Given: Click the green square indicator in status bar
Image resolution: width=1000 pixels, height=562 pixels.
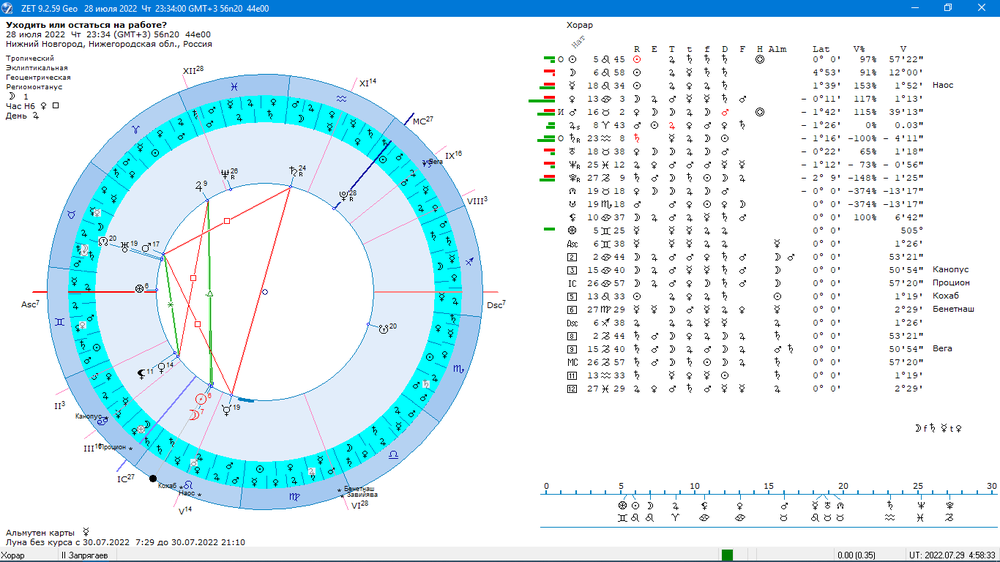Looking at the screenshot, I should (x=727, y=555).
